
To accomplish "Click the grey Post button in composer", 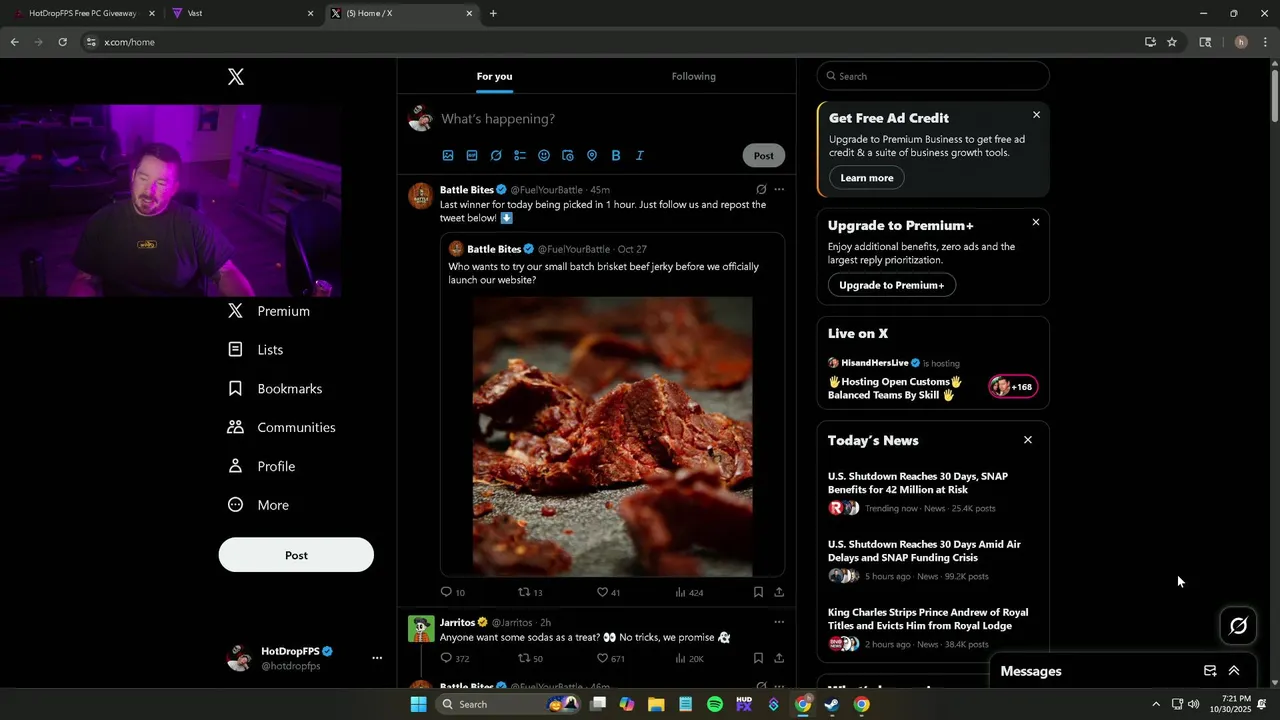I will point(764,156).
